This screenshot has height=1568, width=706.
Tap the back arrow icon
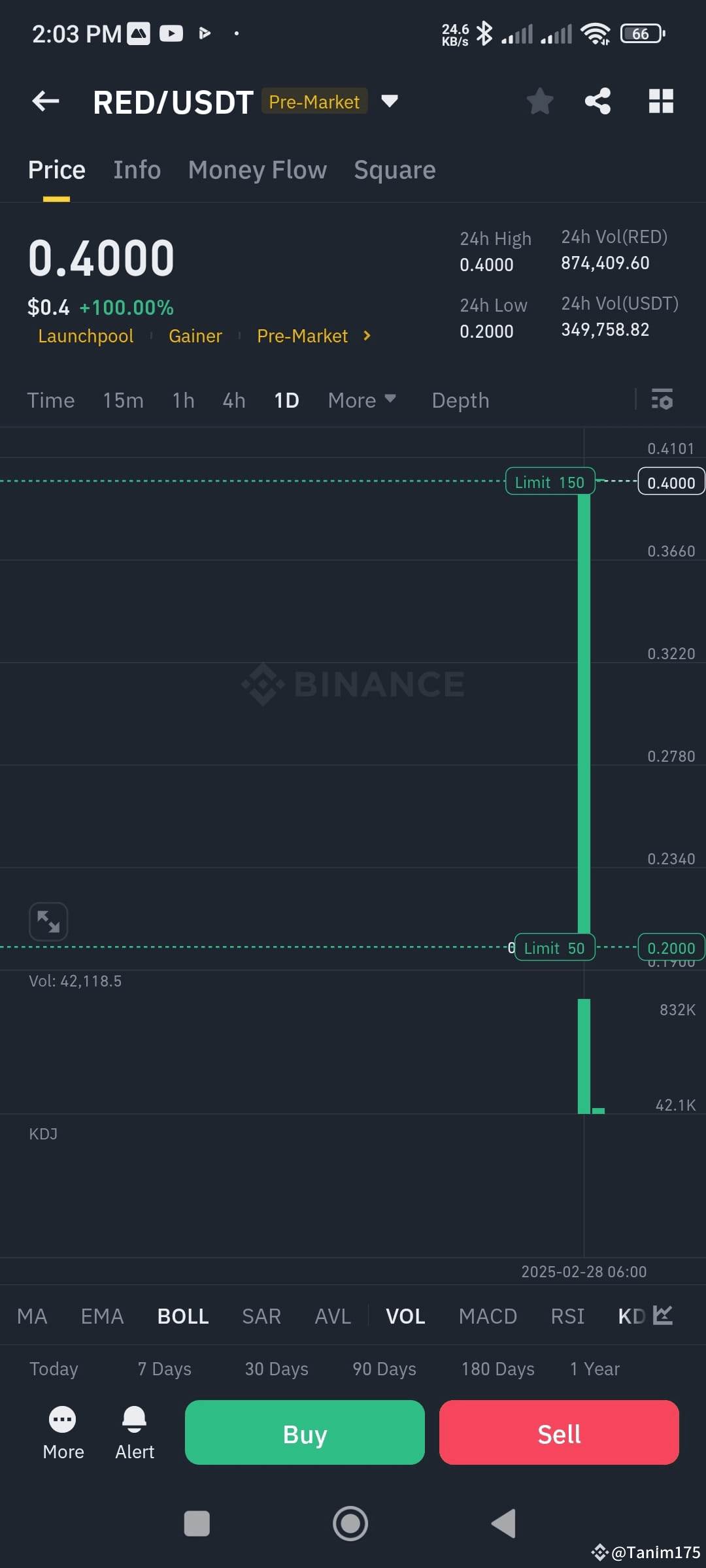(46, 101)
